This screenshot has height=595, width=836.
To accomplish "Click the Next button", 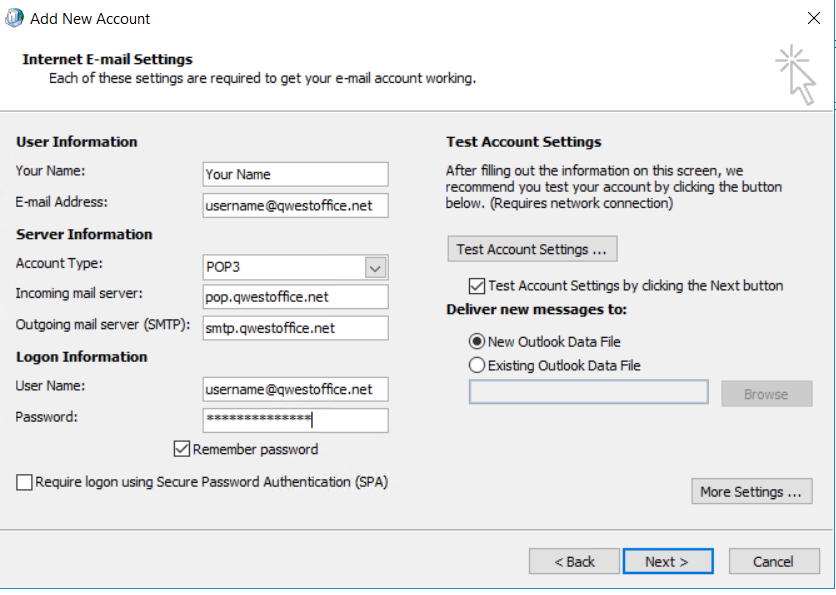I will pyautogui.click(x=668, y=561).
